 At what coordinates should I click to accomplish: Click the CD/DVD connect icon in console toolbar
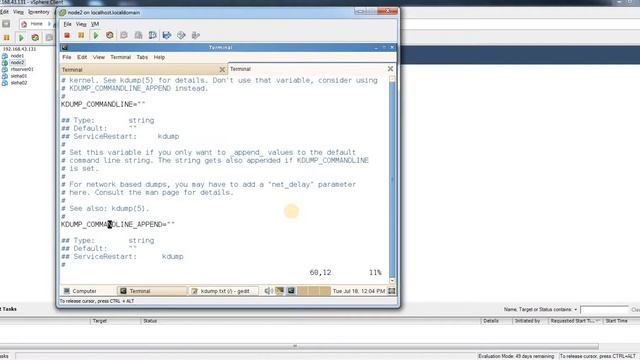click(x=181, y=36)
